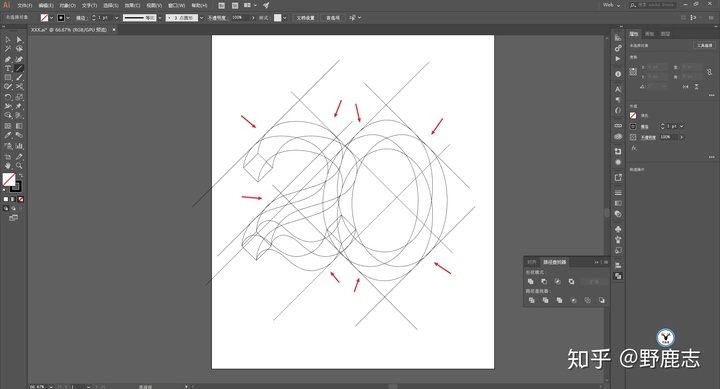The width and height of the screenshot is (720, 389).
Task: Select the Rectangle tool
Action: pyautogui.click(x=8, y=78)
